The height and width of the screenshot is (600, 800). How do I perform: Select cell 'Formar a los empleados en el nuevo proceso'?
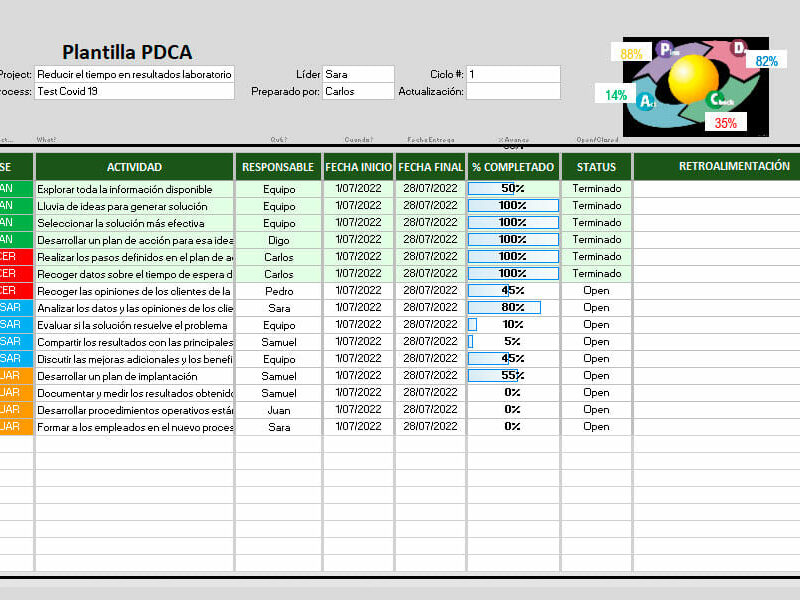click(135, 427)
